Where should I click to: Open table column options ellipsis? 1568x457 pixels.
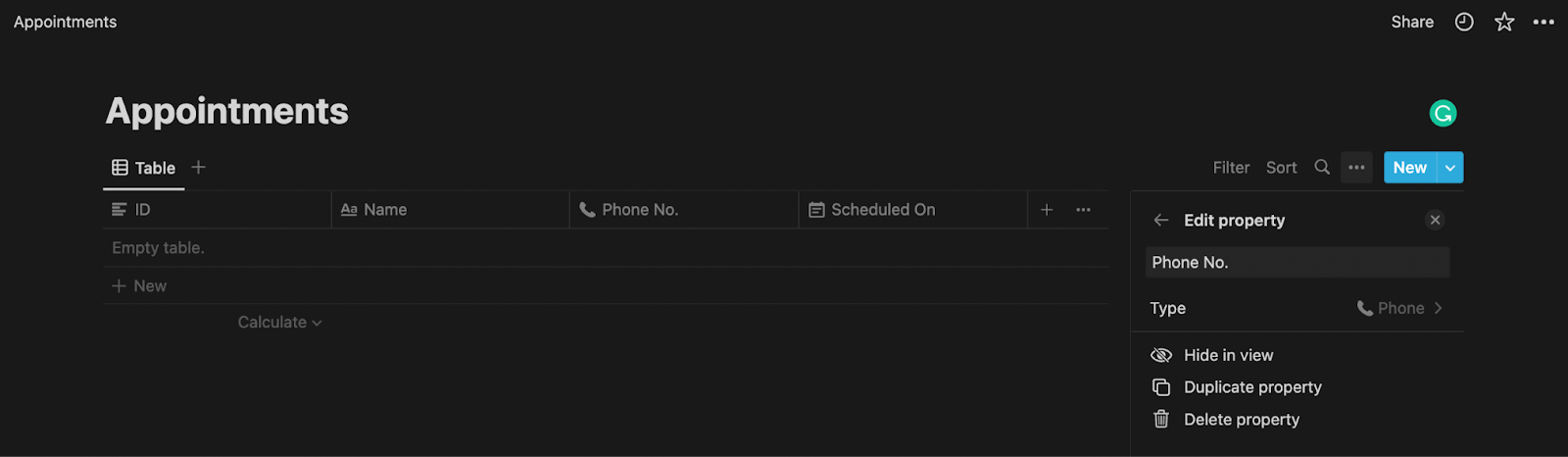tap(1083, 210)
